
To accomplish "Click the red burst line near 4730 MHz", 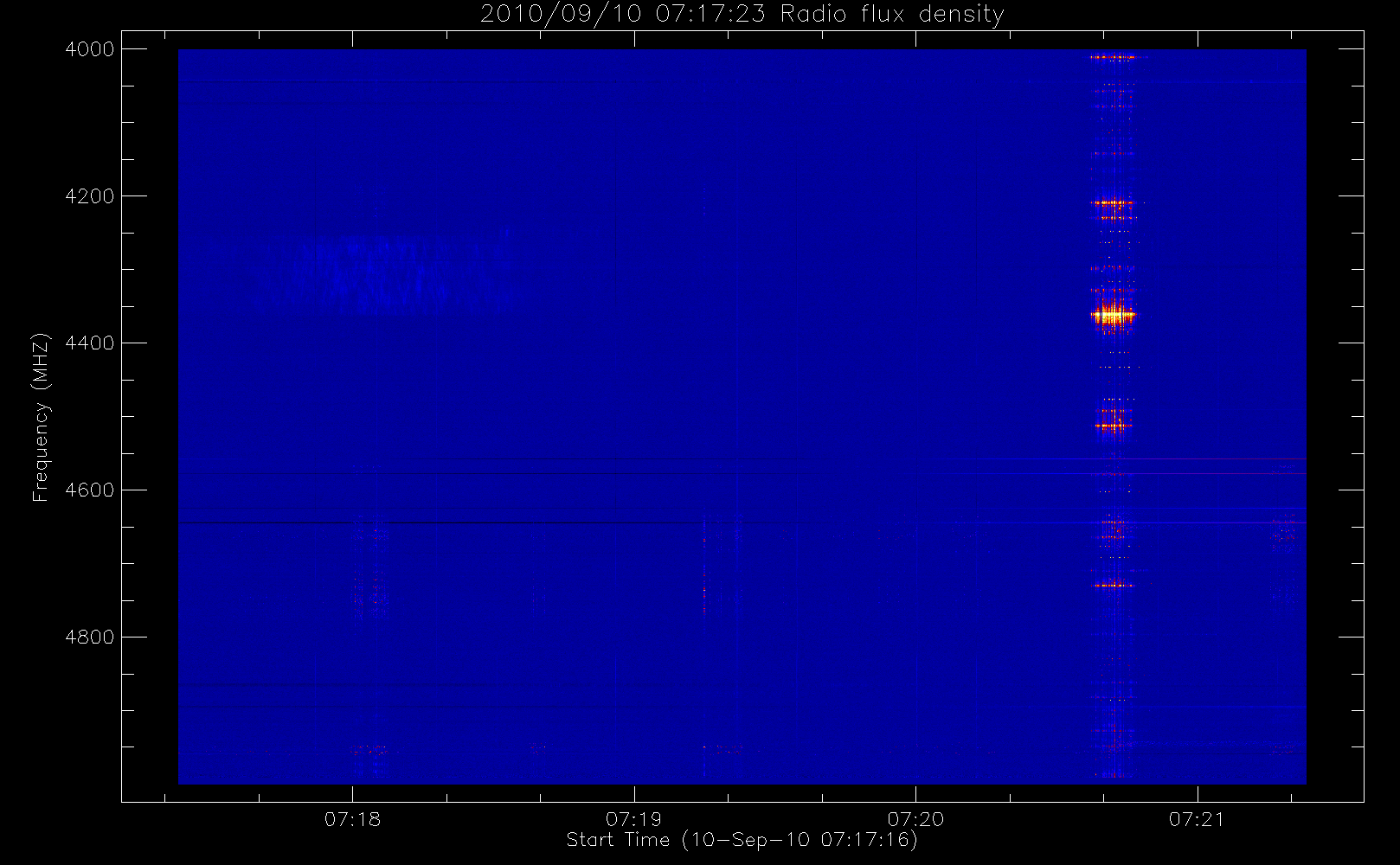I will [1113, 586].
